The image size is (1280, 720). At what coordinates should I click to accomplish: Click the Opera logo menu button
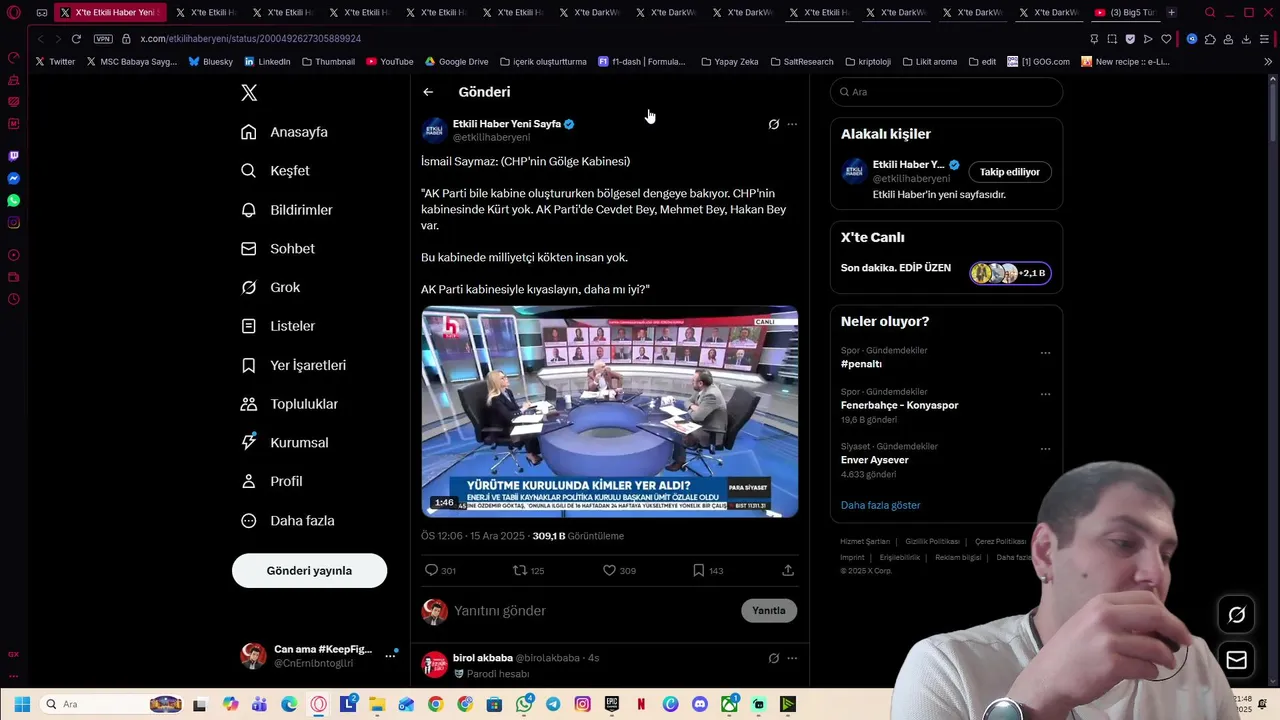tap(13, 13)
